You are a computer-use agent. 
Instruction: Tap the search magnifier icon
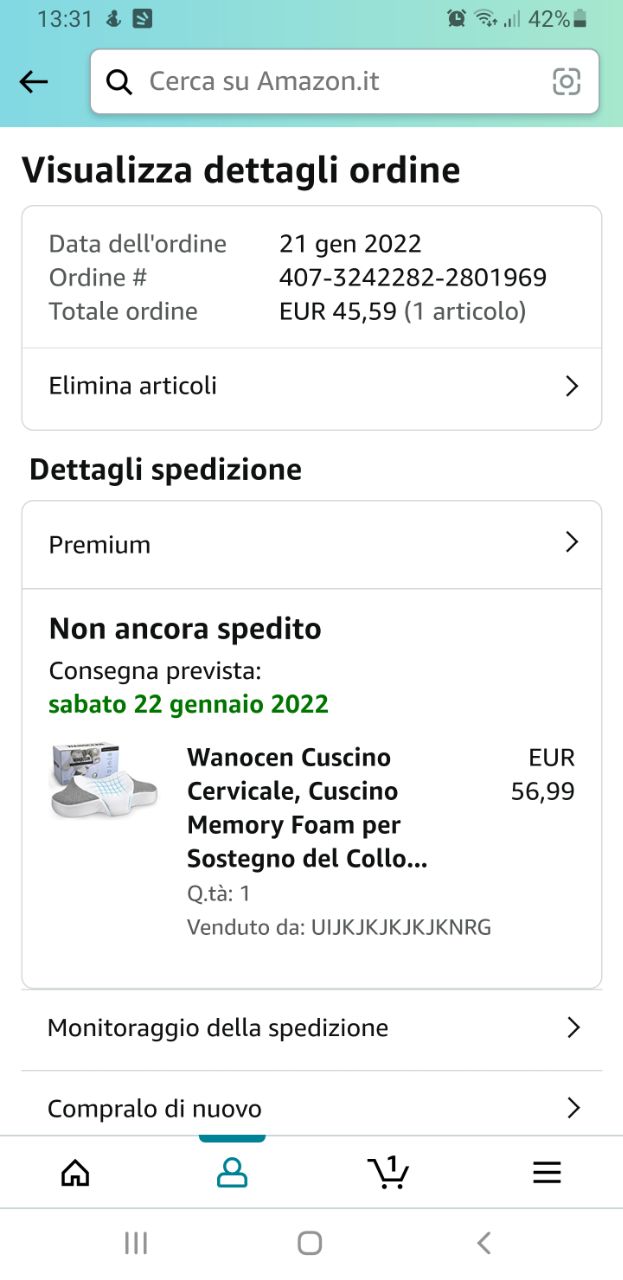[x=119, y=82]
